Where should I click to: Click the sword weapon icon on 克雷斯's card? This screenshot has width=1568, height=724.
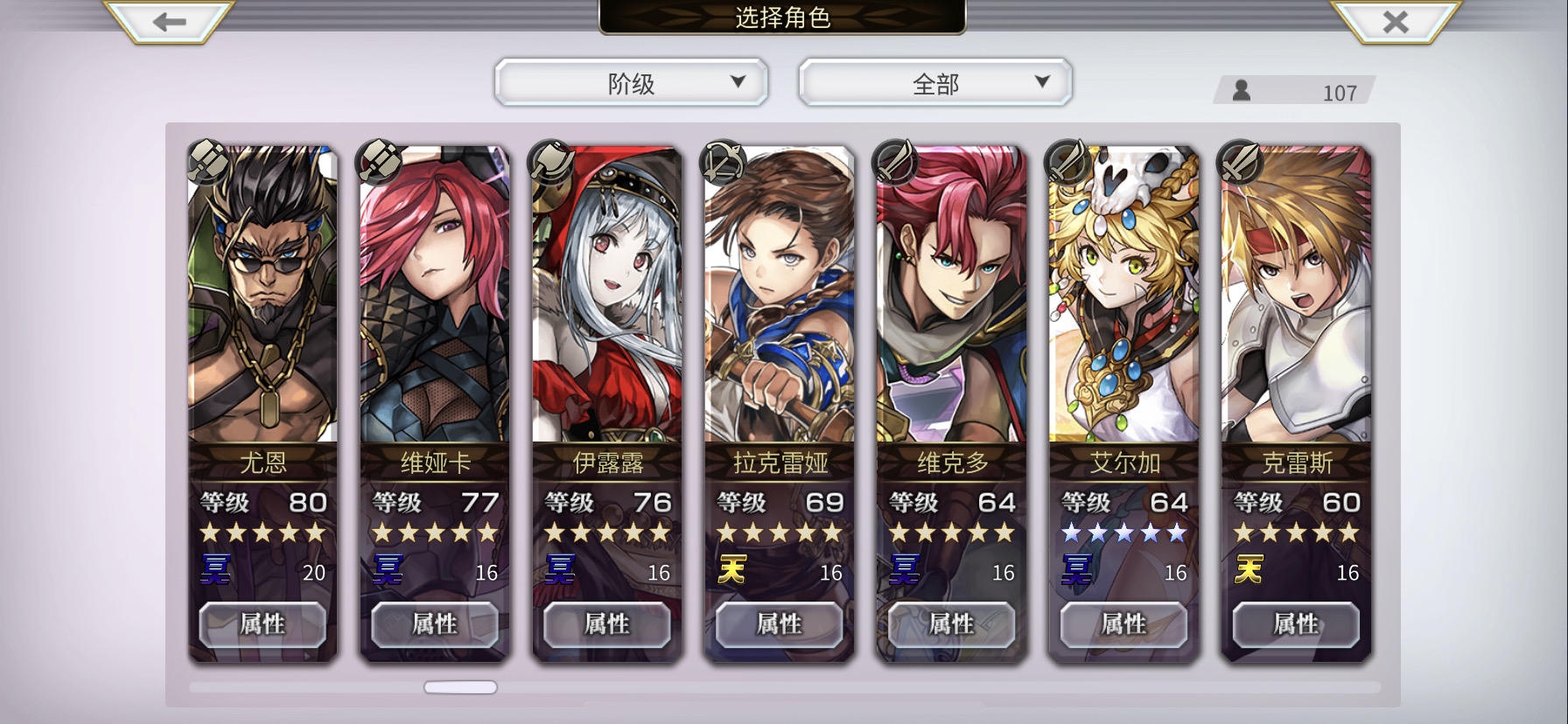point(1240,161)
